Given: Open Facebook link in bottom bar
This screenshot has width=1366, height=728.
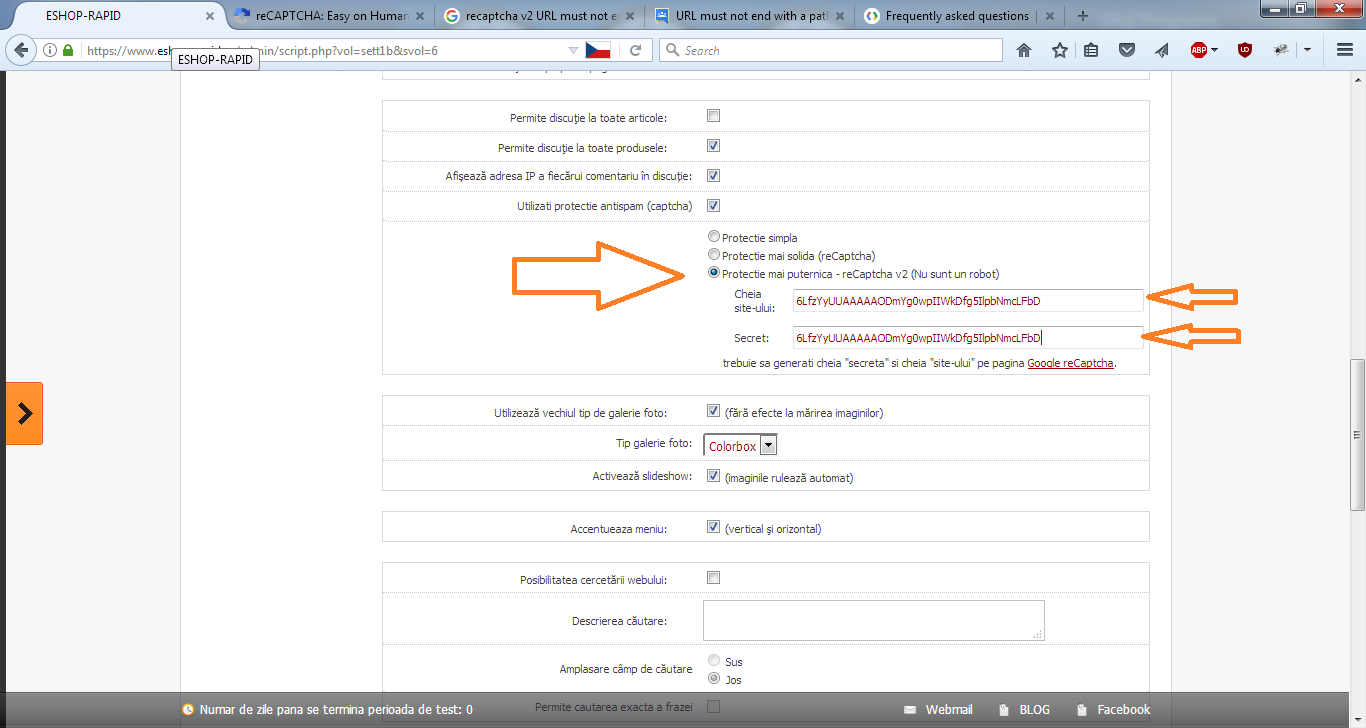Looking at the screenshot, I should click(1124, 710).
